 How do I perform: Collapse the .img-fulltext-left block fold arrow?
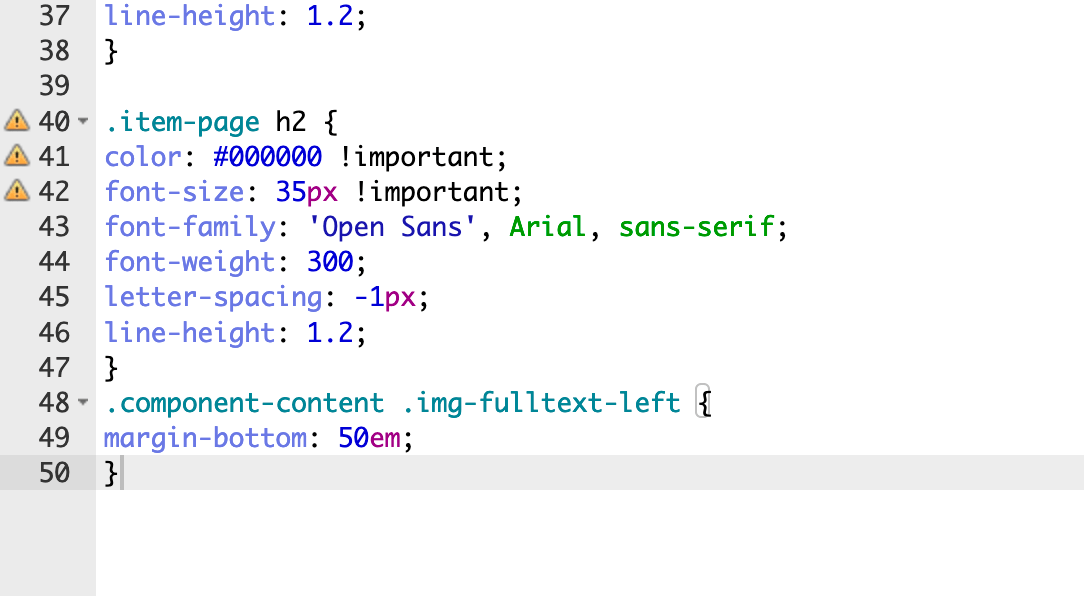click(83, 402)
